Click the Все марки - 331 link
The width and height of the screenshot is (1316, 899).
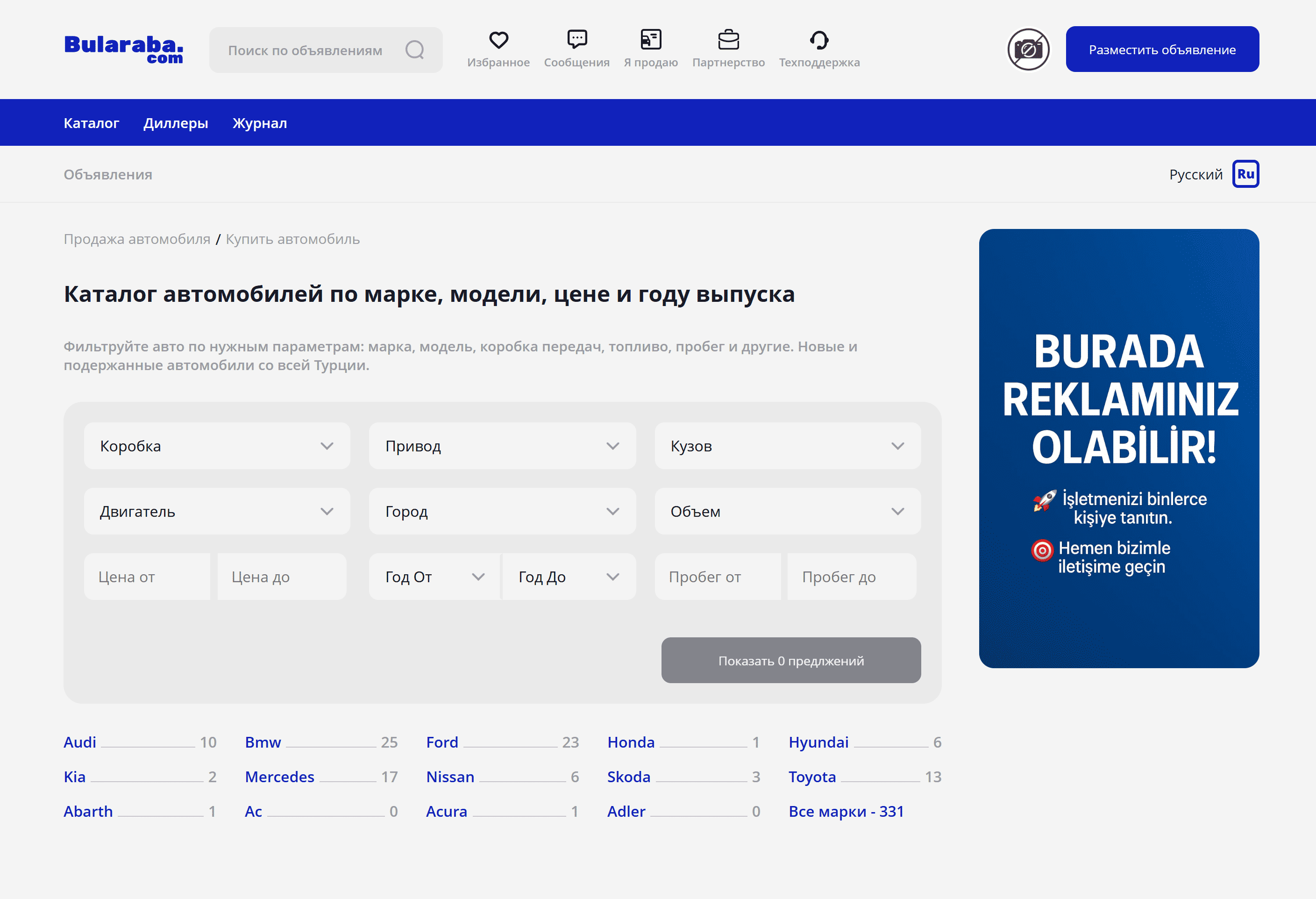point(846,811)
